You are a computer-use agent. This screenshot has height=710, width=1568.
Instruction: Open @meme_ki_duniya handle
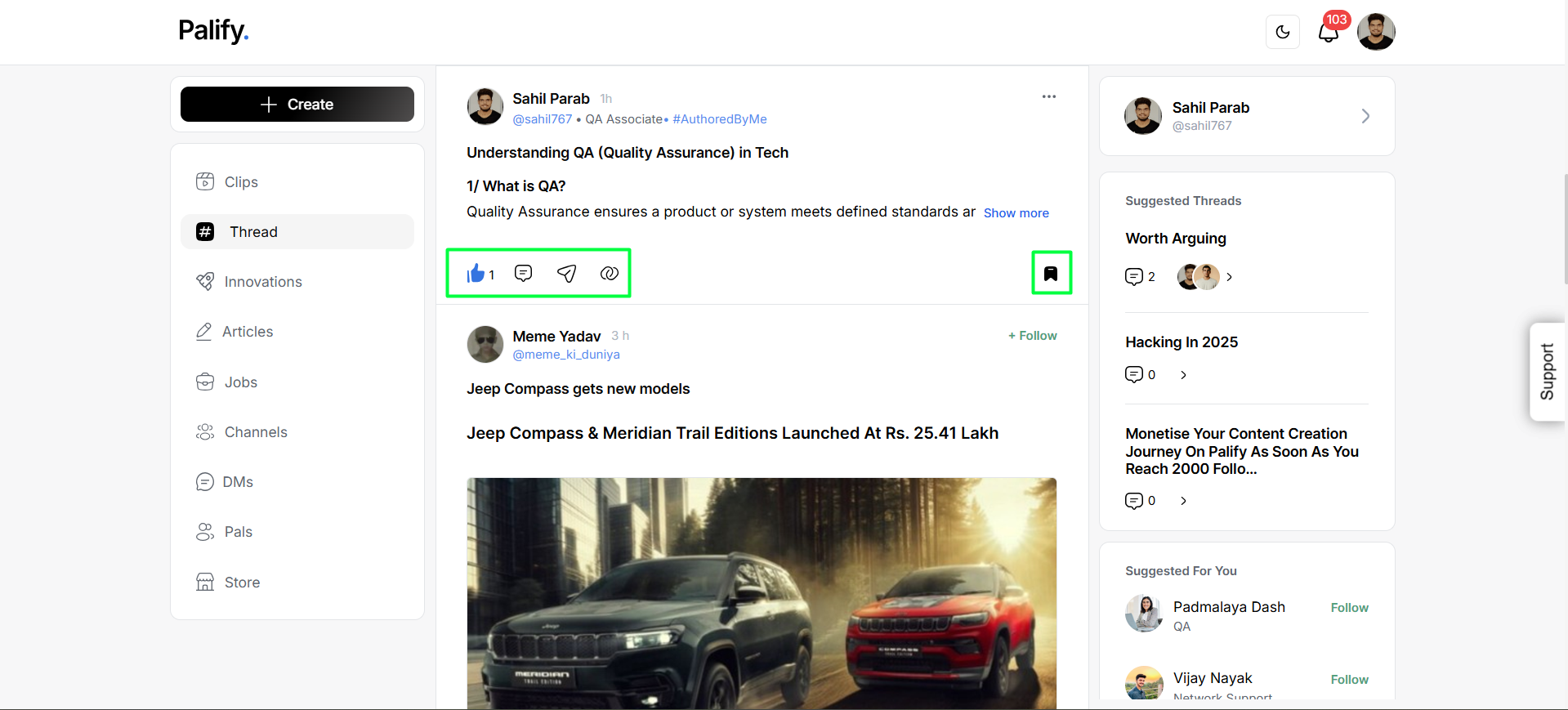tap(566, 355)
